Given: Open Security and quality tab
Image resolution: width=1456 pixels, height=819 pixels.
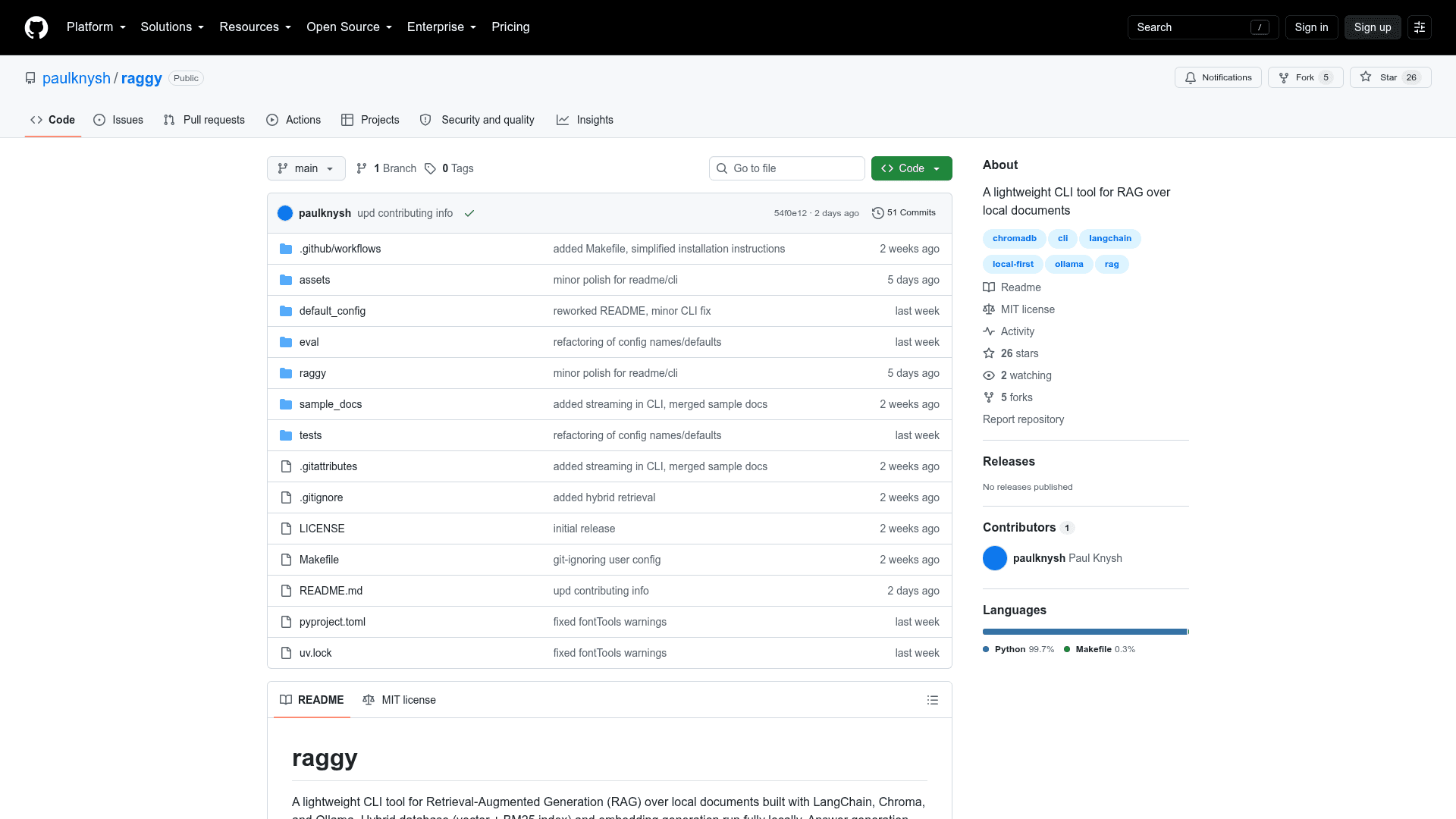Looking at the screenshot, I should pos(477,120).
